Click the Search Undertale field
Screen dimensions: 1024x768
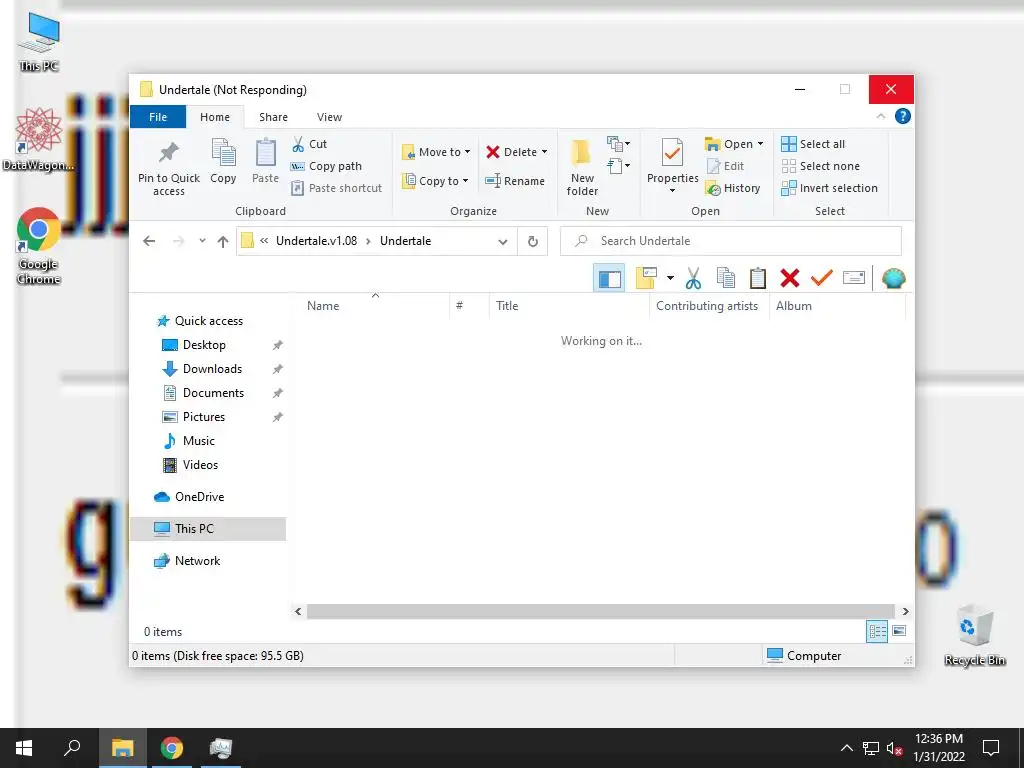pyautogui.click(x=731, y=241)
